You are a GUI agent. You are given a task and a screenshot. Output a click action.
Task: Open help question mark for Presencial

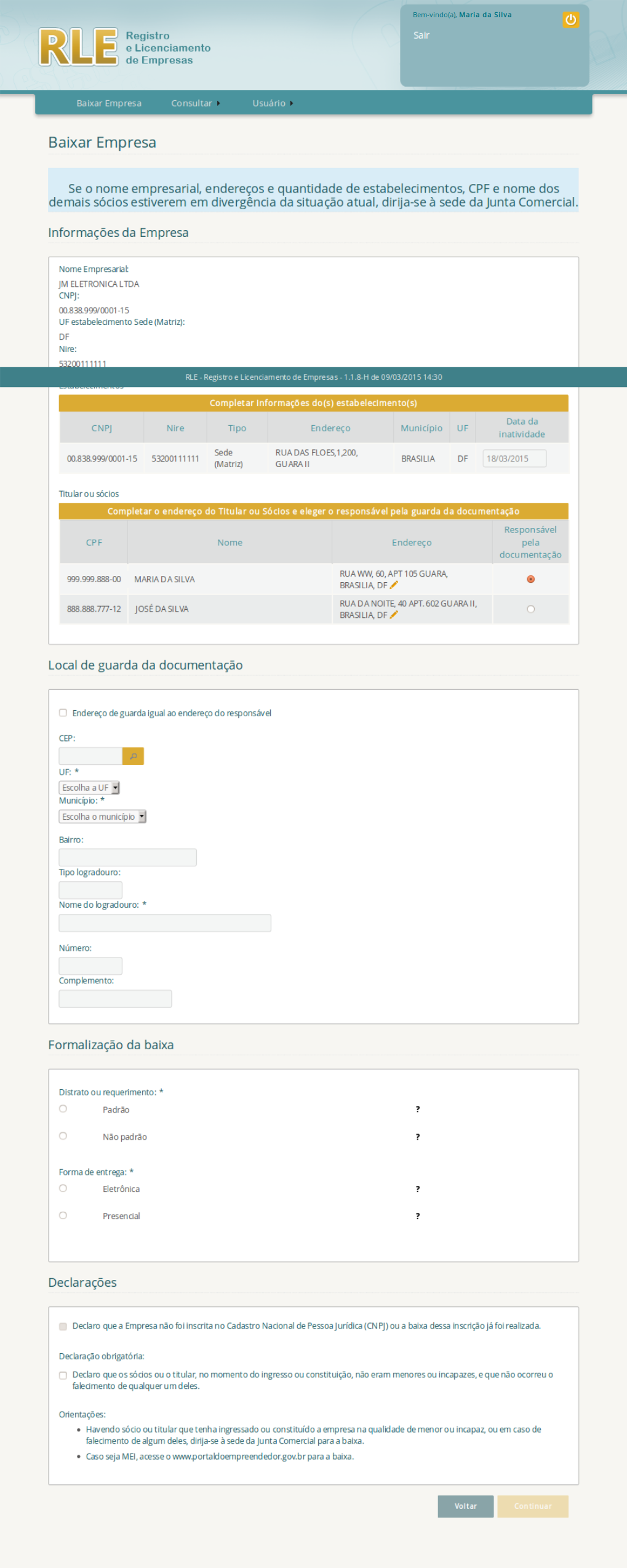click(418, 1216)
